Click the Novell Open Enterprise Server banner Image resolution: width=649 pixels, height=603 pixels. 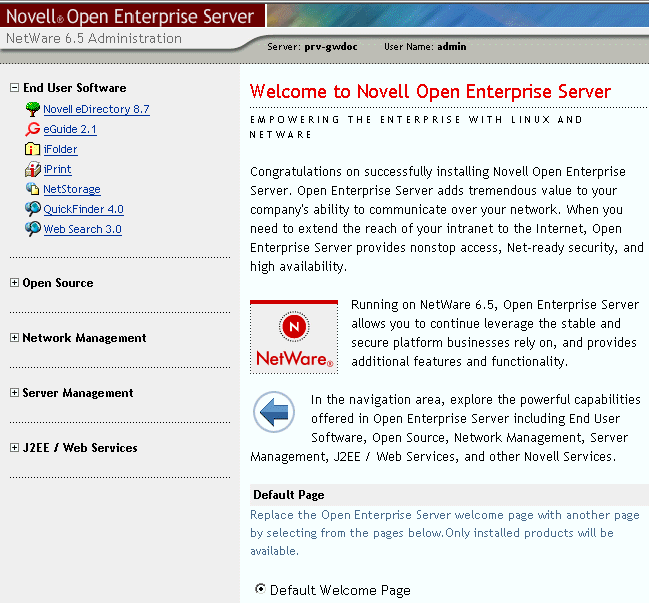(x=130, y=16)
